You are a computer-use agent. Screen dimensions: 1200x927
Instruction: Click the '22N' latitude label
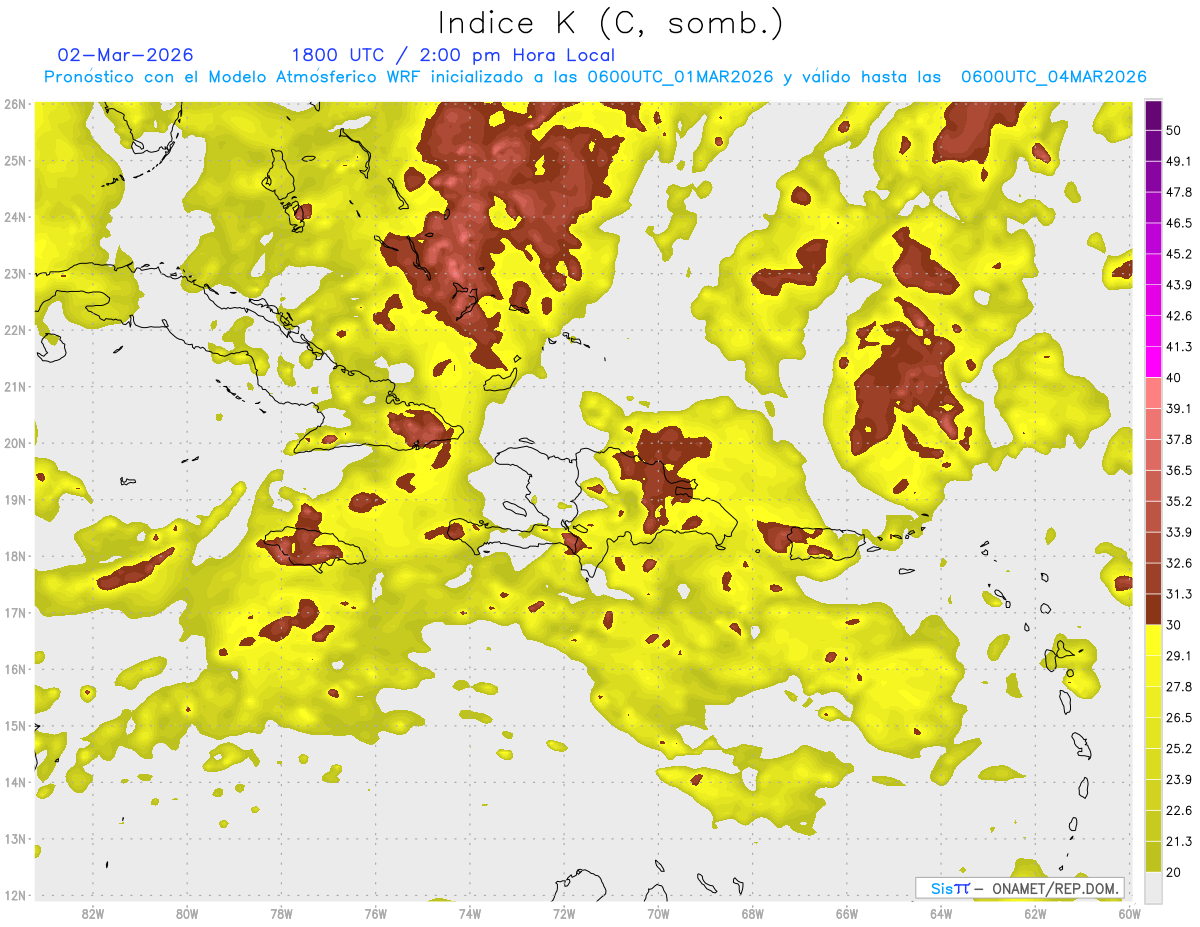click(x=15, y=330)
